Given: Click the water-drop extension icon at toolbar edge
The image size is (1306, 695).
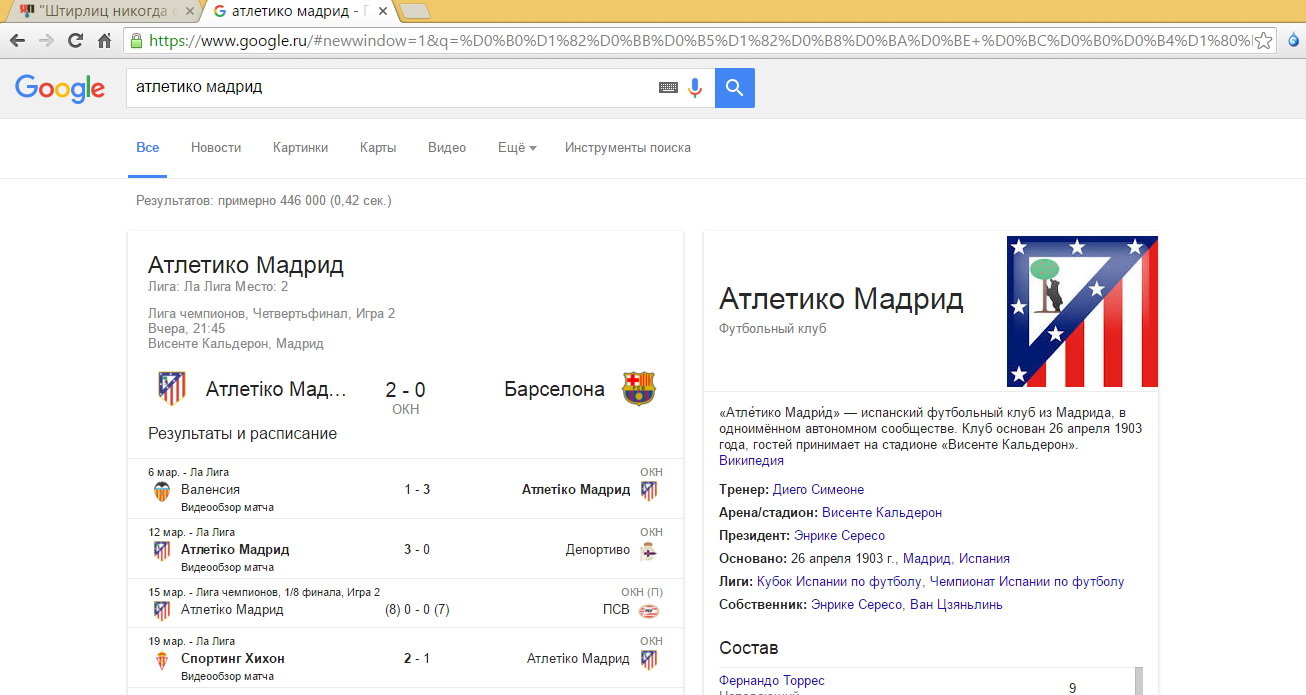Looking at the screenshot, I should (x=1296, y=41).
